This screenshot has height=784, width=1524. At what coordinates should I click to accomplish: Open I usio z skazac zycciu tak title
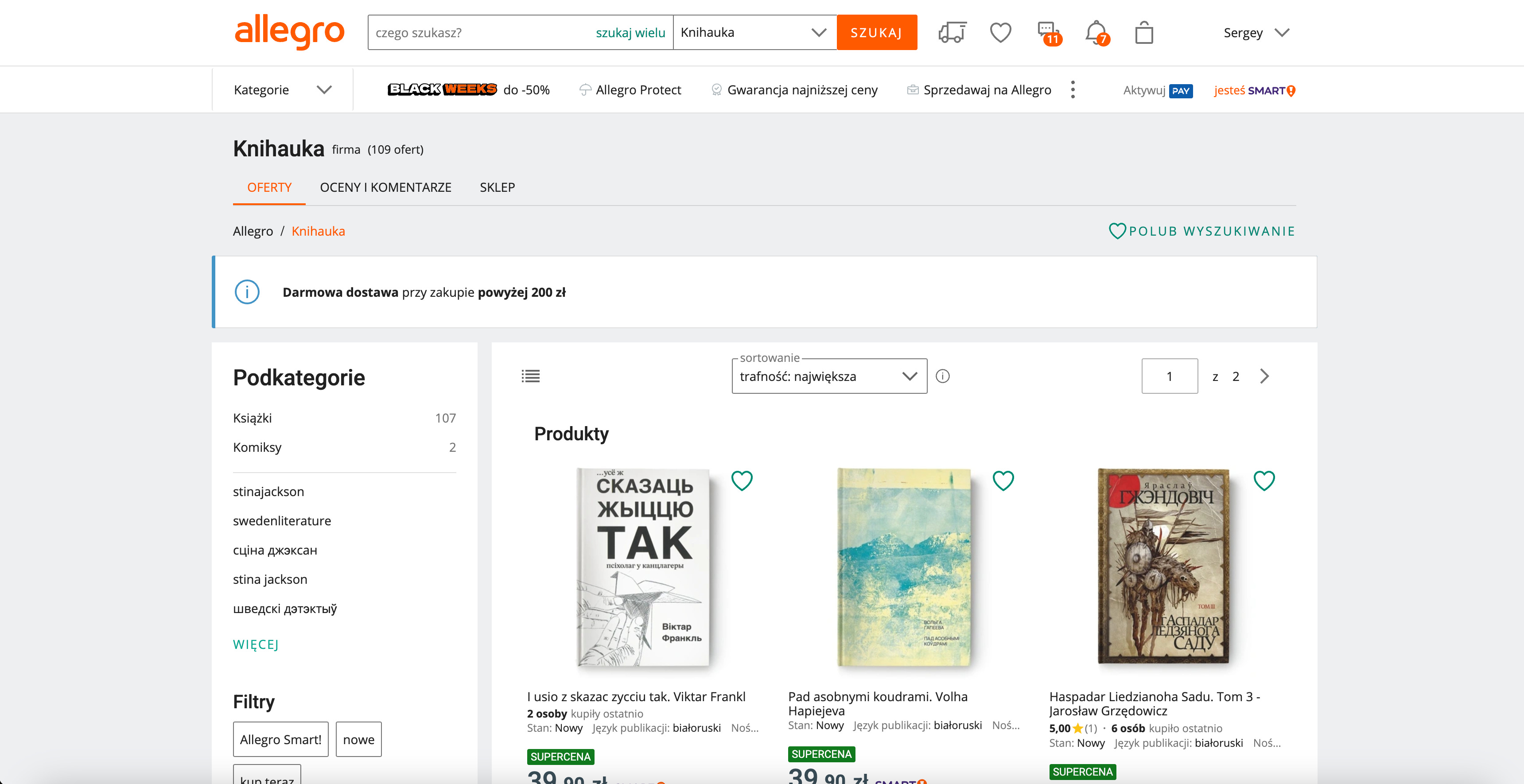(x=636, y=696)
